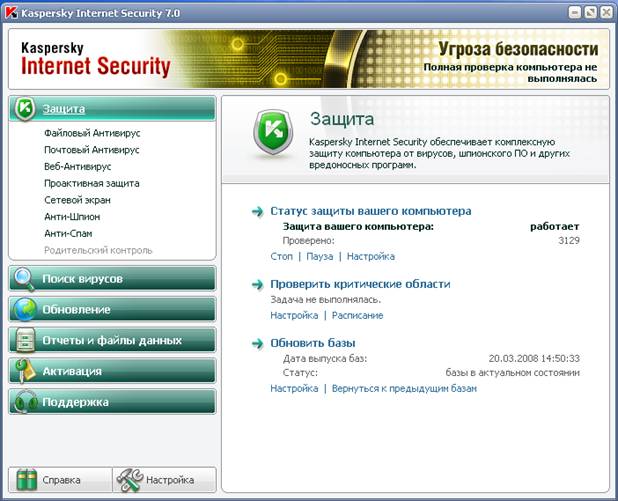Click the Kaspersky K logo in title bar
Screen dimensions: 618x501
[11, 13]
